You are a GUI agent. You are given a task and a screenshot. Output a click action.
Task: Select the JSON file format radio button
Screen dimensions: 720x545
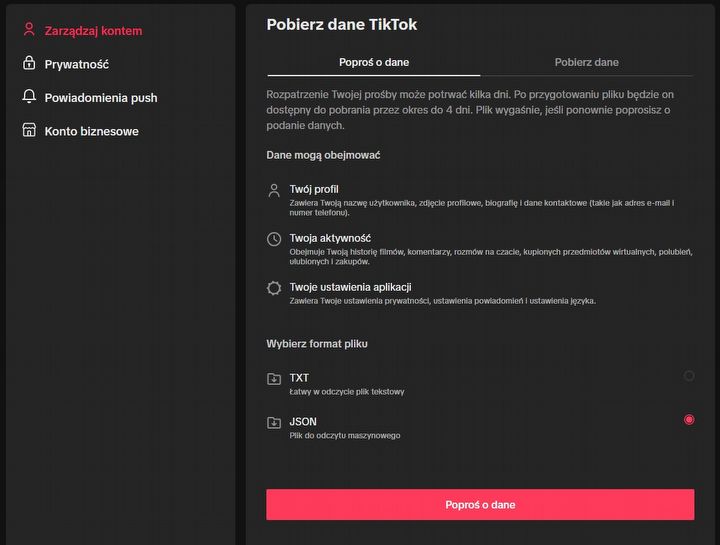689,420
